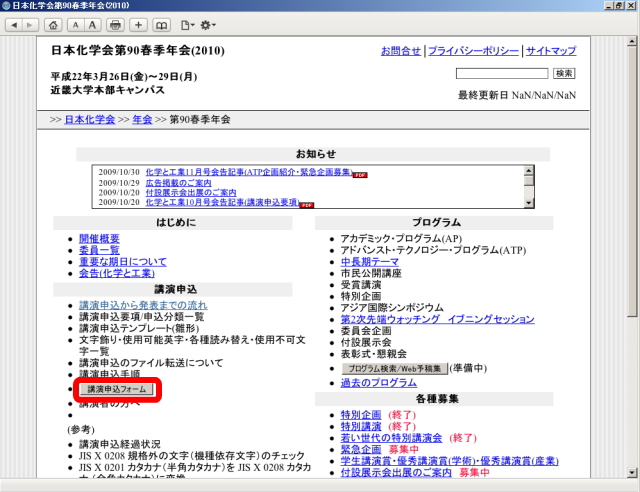Click 講演申込テンプレート(雛形) text
Image resolution: width=640 pixels, height=492 pixels.
139,328
